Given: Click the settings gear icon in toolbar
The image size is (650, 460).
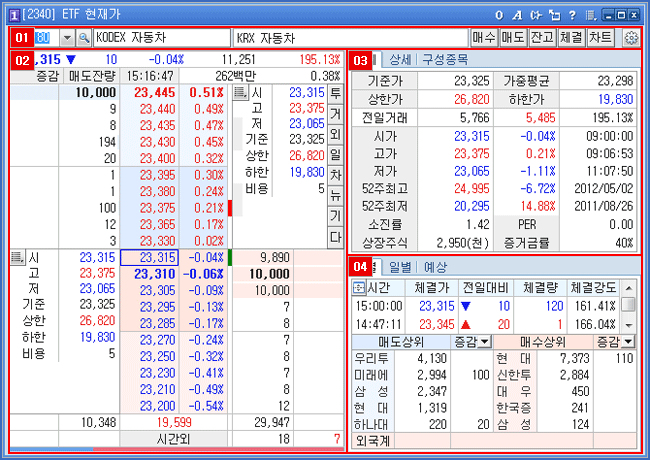Looking at the screenshot, I should click(631, 37).
